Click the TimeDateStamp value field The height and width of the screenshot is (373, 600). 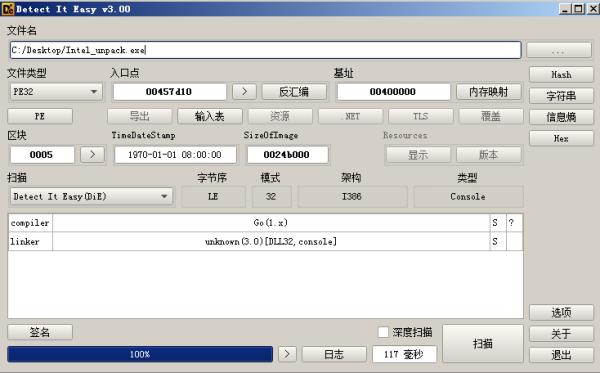(x=175, y=155)
